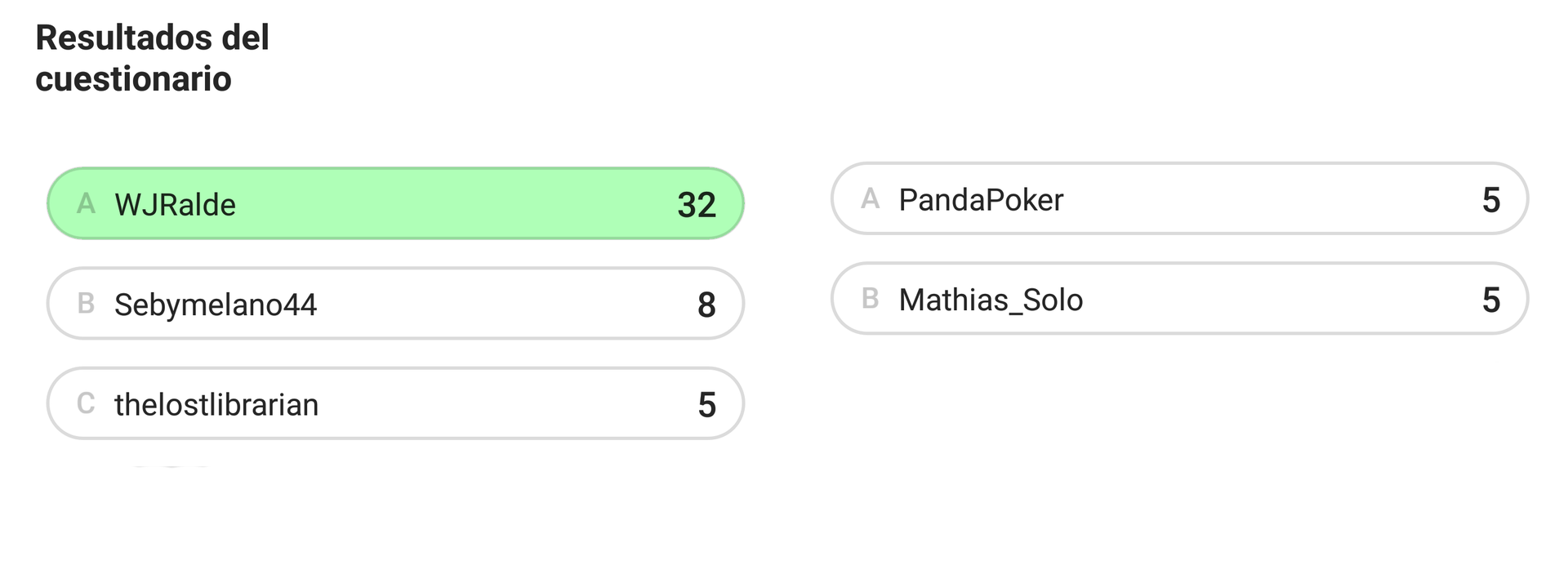Click the Resultados del cuestionario heading
1568x574 pixels.
click(x=153, y=58)
